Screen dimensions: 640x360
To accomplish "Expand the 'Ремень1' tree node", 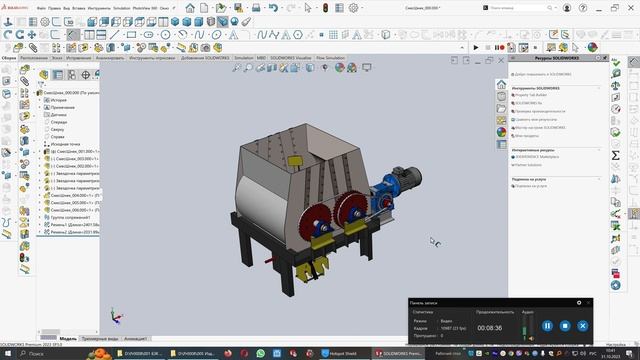I will (40, 225).
